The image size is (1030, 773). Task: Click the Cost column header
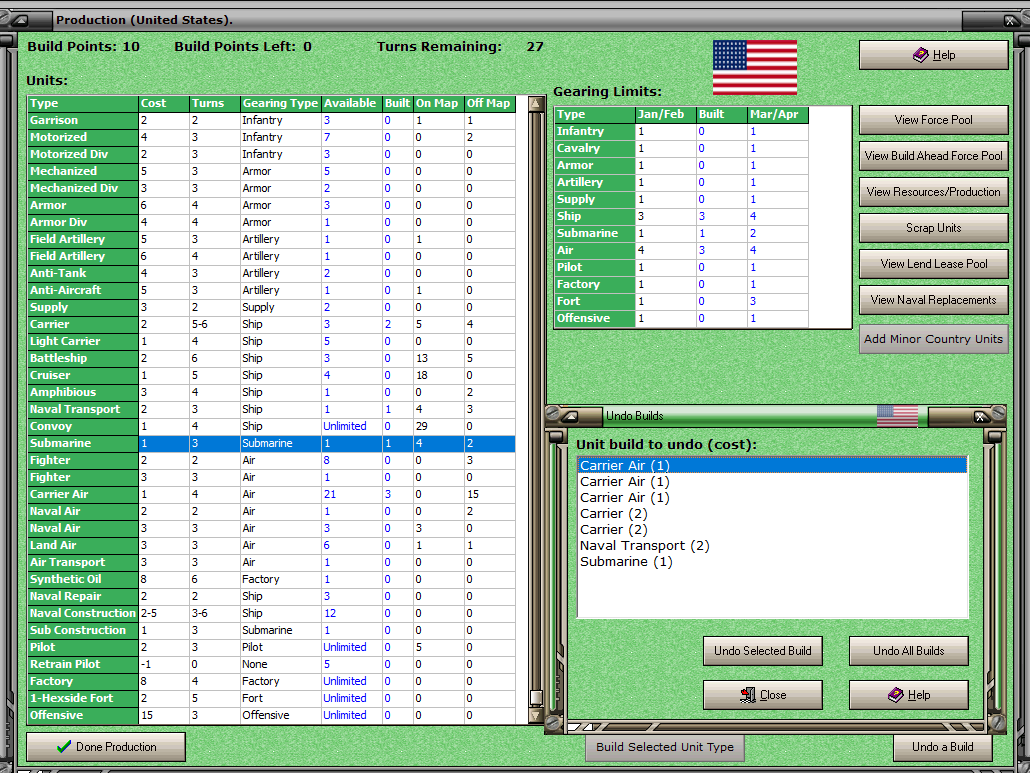click(x=164, y=104)
